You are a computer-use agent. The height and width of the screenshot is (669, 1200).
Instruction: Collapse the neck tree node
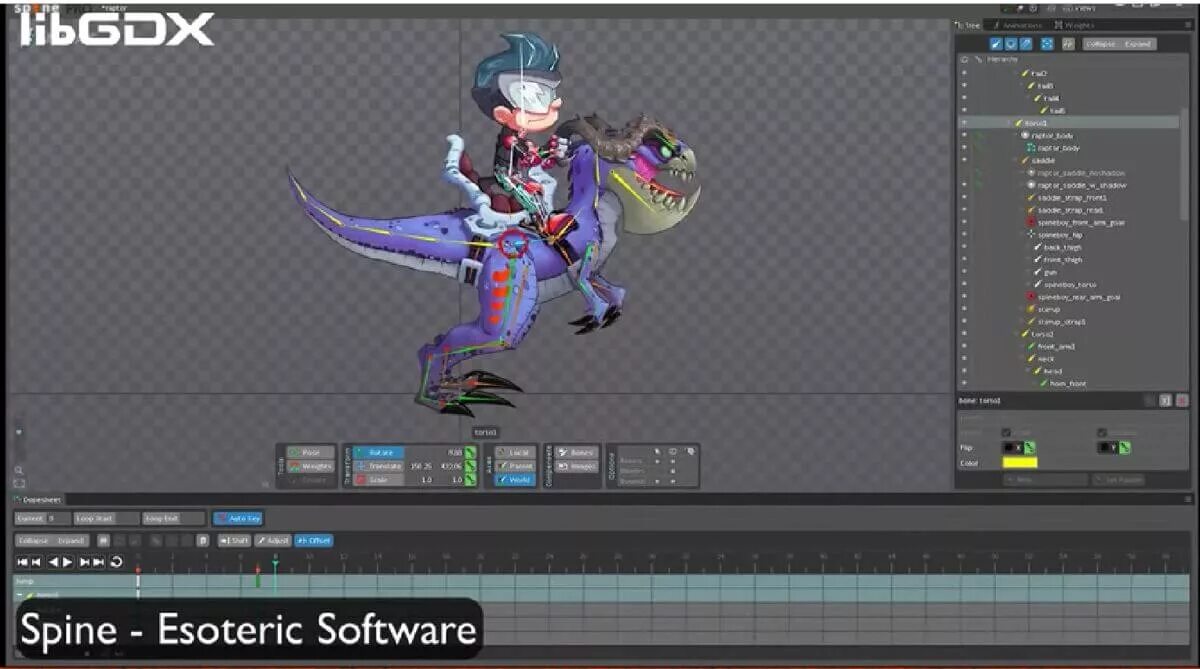(1023, 359)
